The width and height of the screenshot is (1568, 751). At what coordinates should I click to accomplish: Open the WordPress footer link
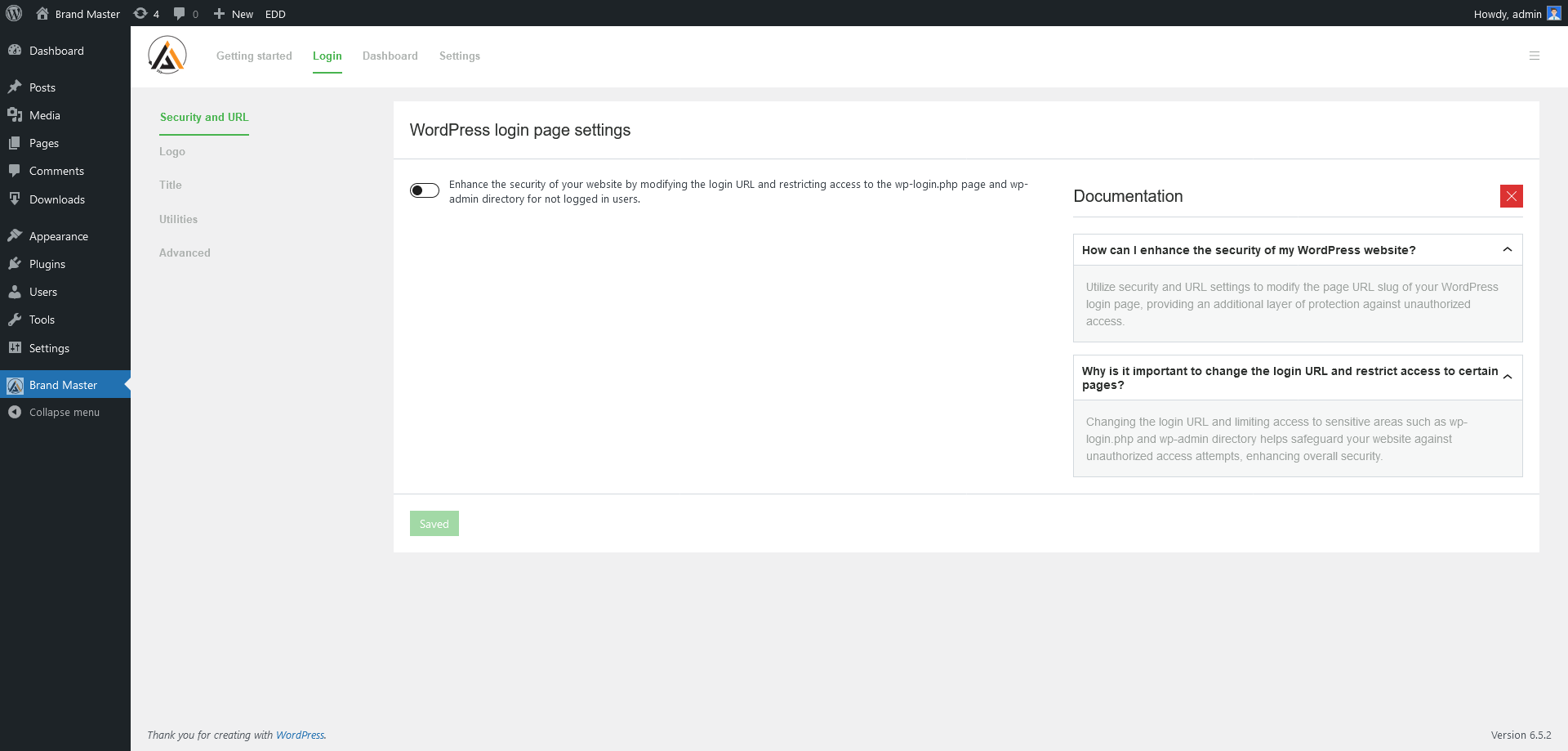(x=301, y=735)
